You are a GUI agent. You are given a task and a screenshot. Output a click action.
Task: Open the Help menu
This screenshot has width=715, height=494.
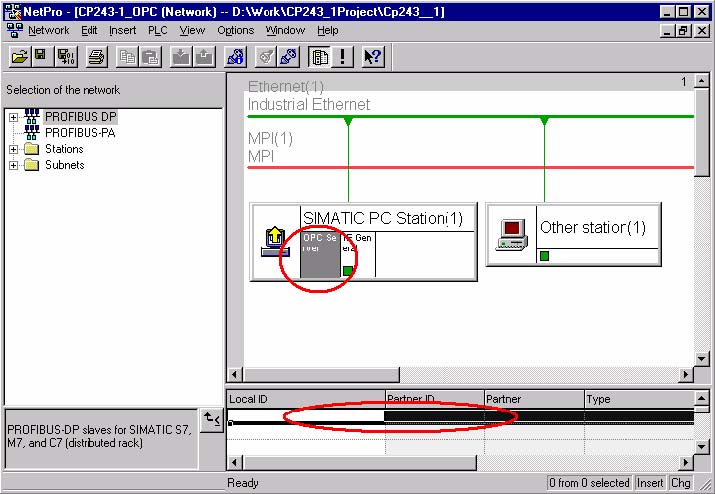tap(327, 31)
